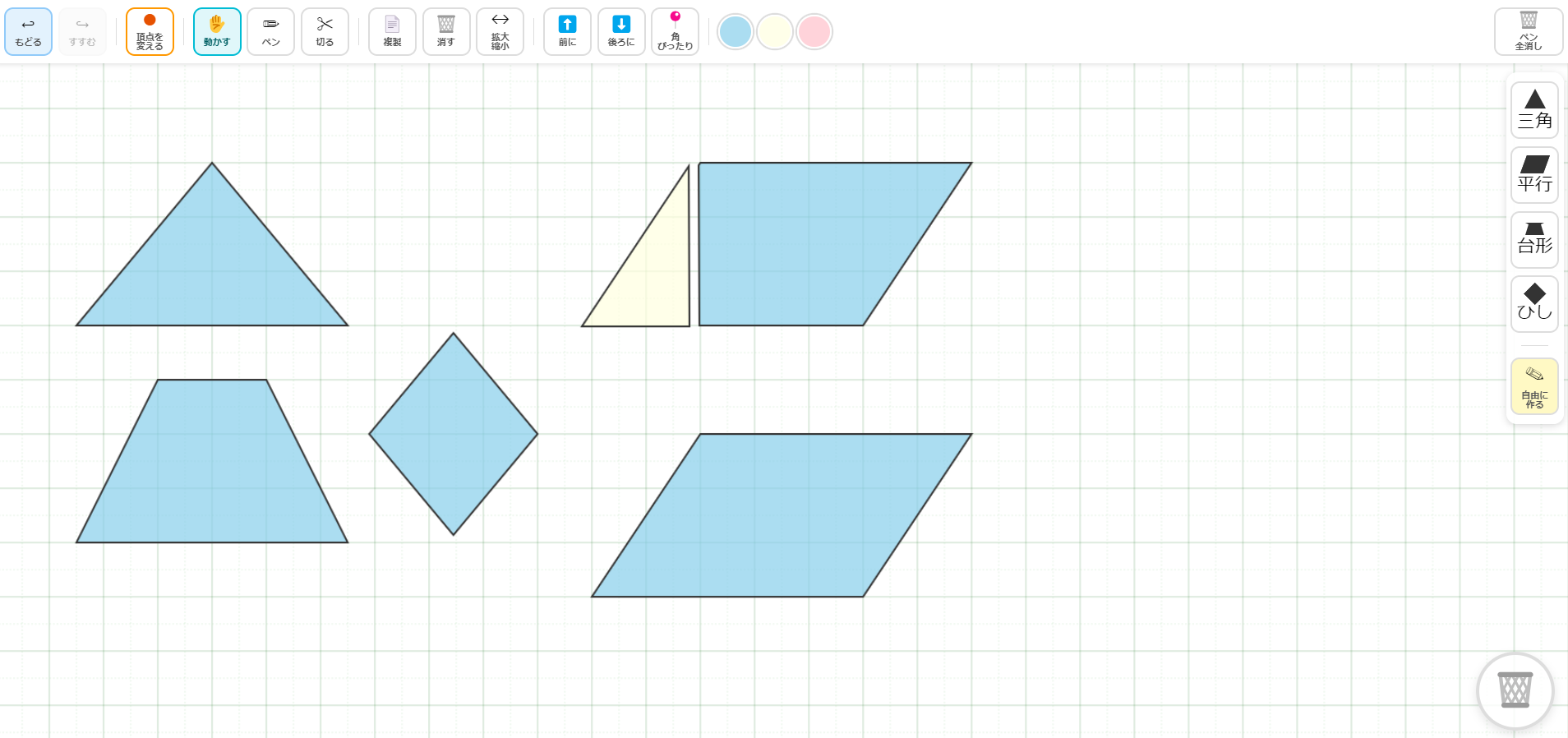Click 自由に作る free draw button

tap(1533, 386)
